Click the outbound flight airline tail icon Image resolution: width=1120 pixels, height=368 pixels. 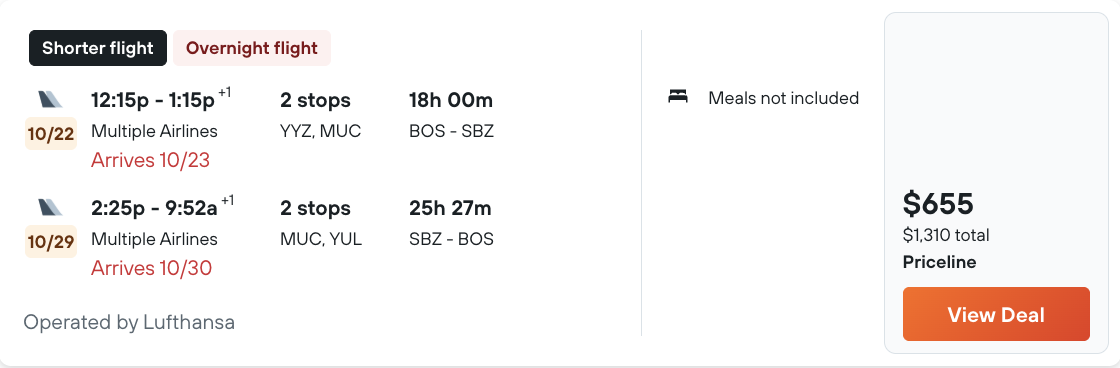[51, 99]
